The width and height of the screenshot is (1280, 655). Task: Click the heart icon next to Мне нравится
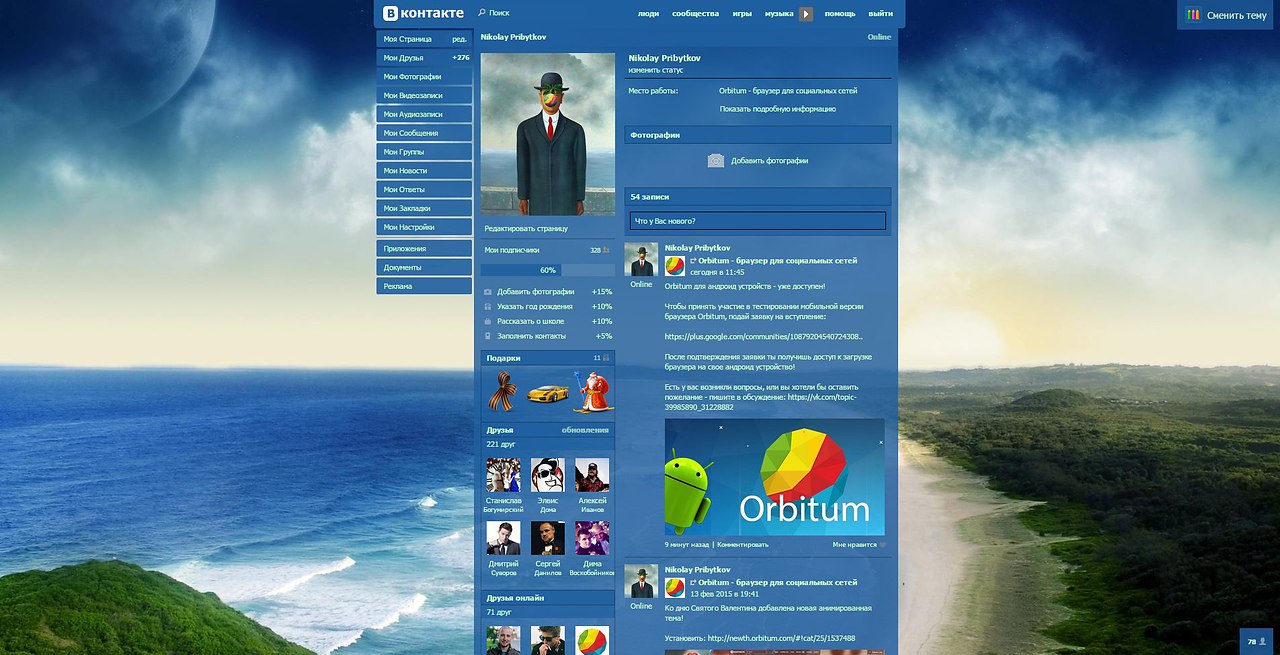tap(882, 545)
